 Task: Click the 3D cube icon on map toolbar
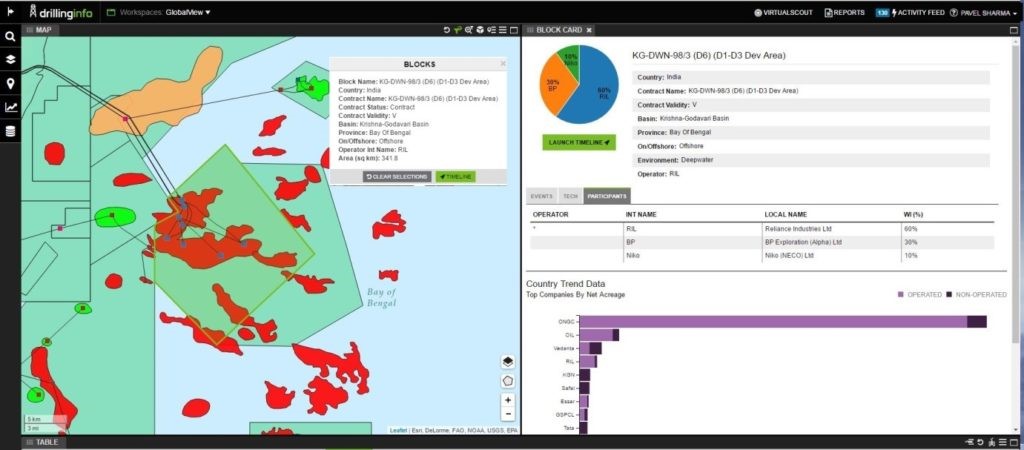coord(480,30)
